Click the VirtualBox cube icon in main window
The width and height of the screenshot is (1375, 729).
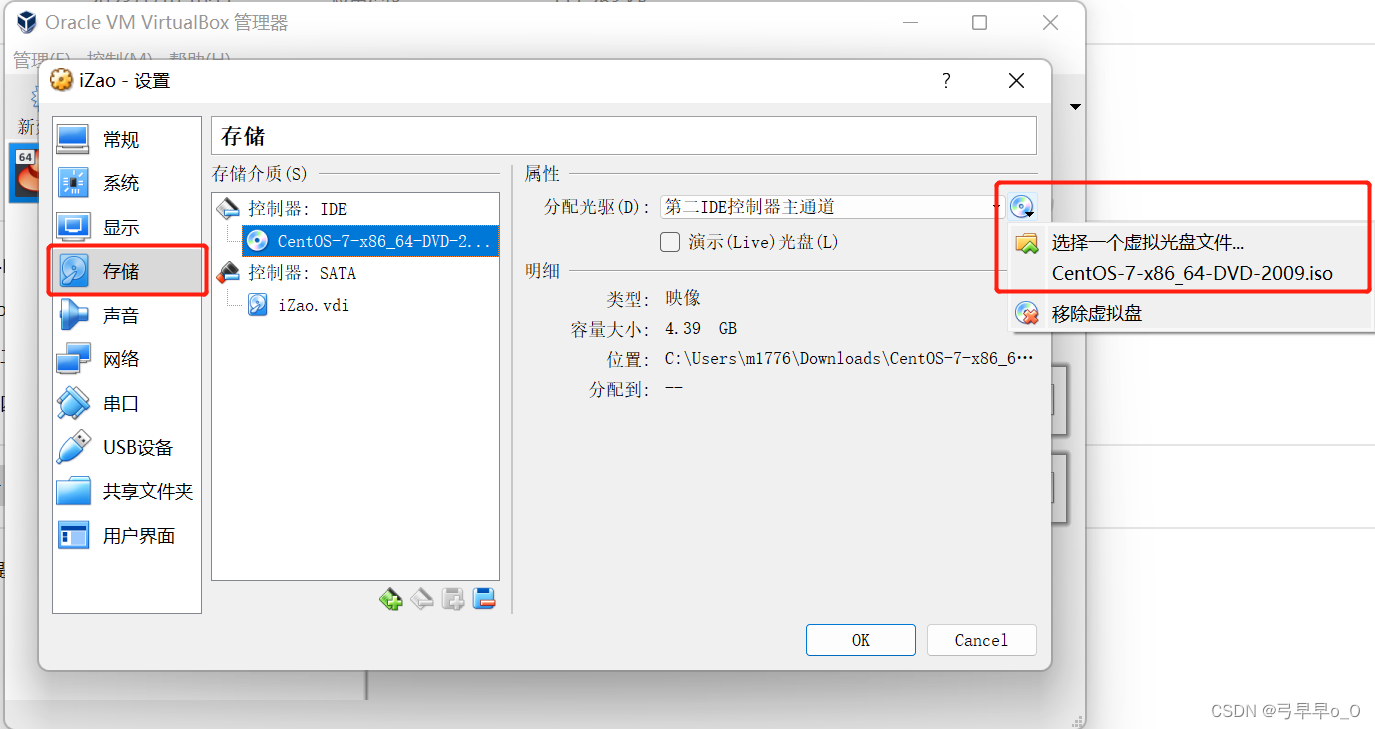(x=27, y=22)
